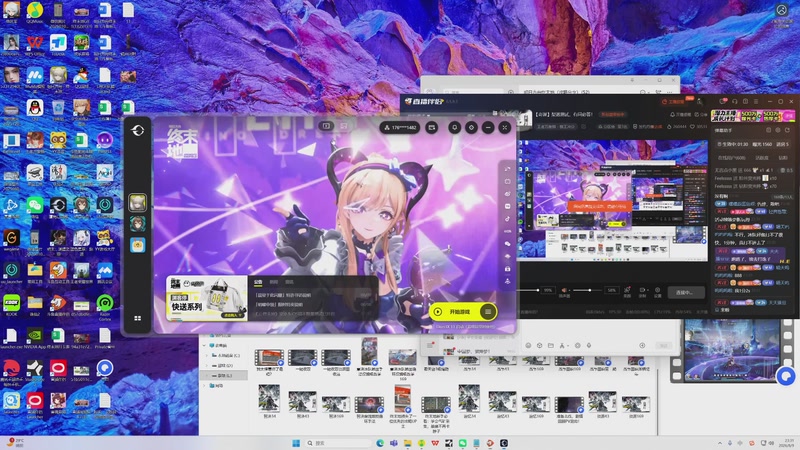The image size is (800, 450).
Task: Open the Weibo link in launcher social strip
Action: pos(508,194)
